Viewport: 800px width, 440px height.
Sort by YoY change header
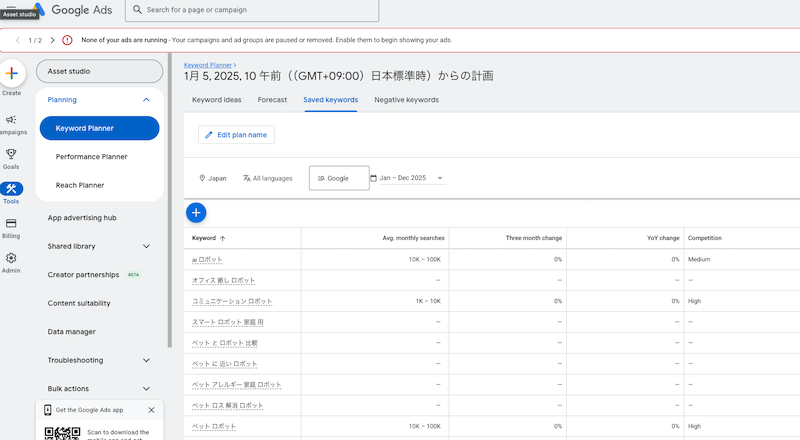point(663,238)
